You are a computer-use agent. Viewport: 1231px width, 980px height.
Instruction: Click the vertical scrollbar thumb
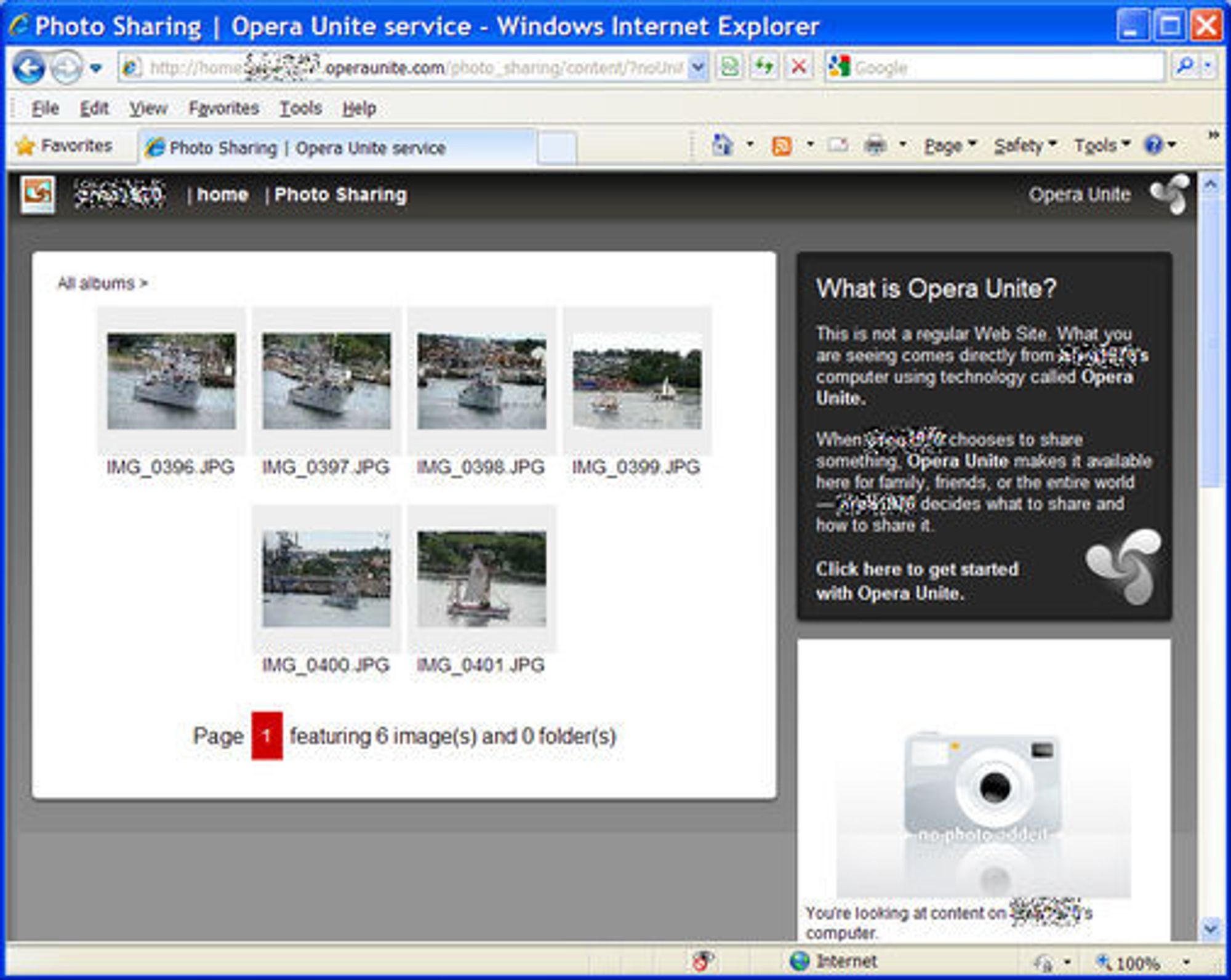[1210, 342]
